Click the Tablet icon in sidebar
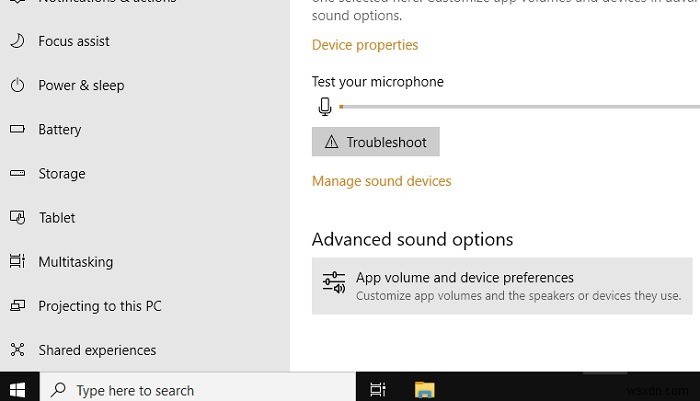Viewport: 700px width, 401px height. 17,217
